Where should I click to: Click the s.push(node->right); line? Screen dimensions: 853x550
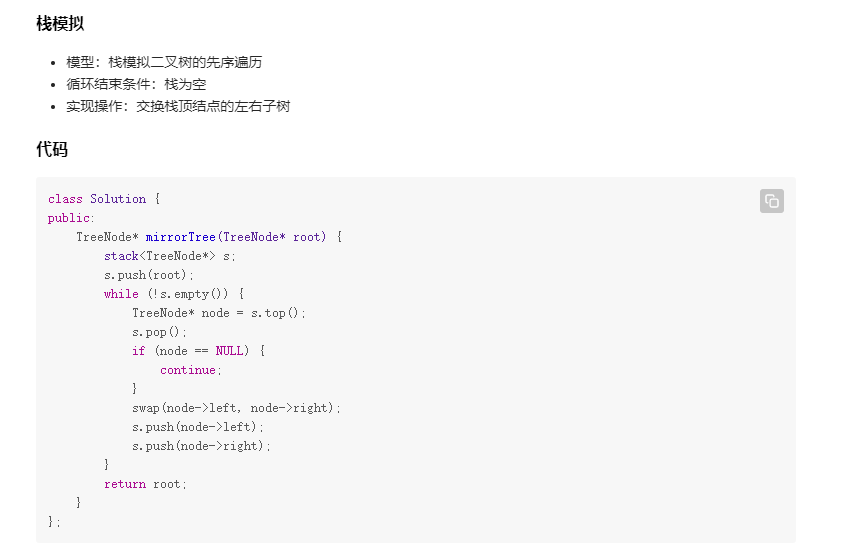201,446
